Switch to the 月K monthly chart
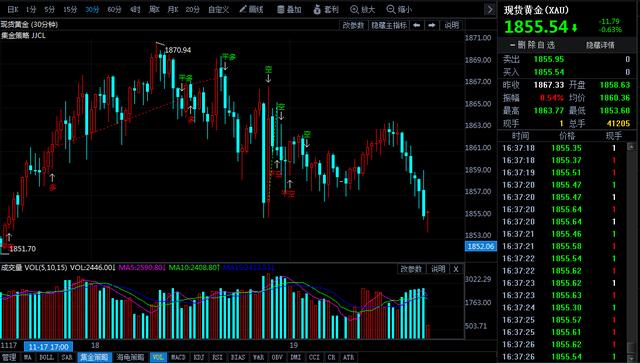This screenshot has height=363, width=640. pos(173,9)
